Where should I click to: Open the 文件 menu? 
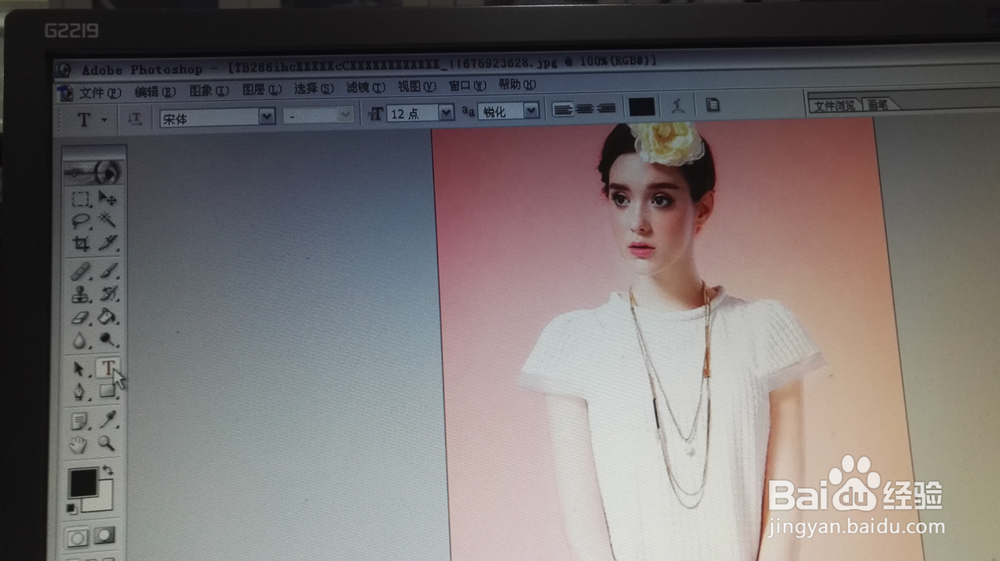[99, 93]
